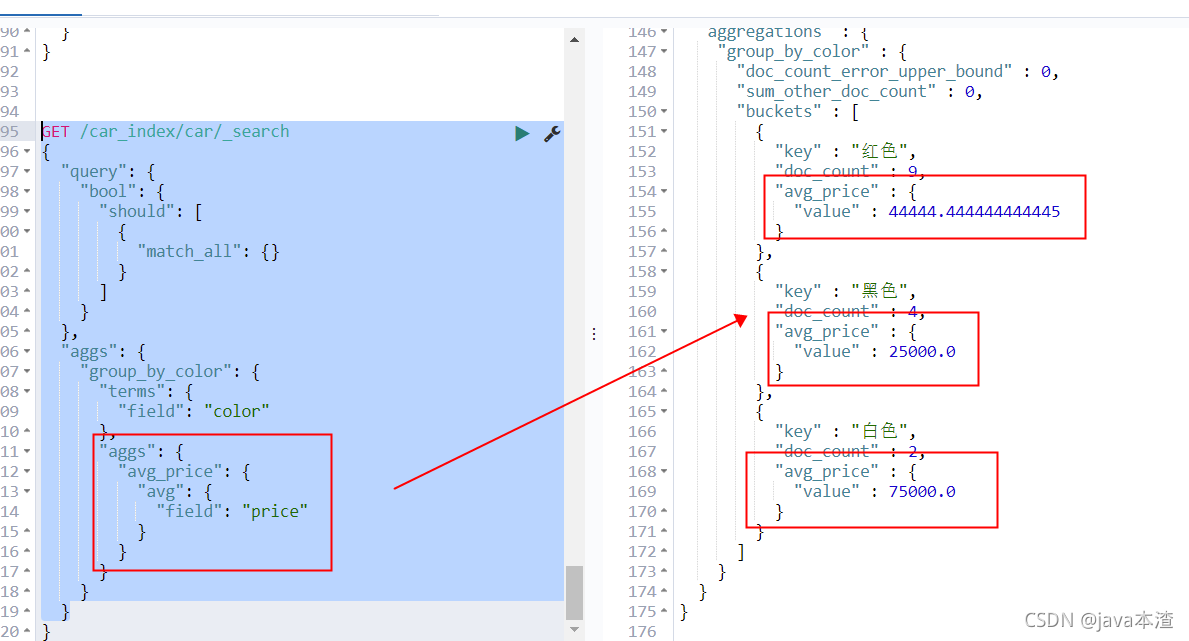Click the "field": "price" line

[x=232, y=511]
